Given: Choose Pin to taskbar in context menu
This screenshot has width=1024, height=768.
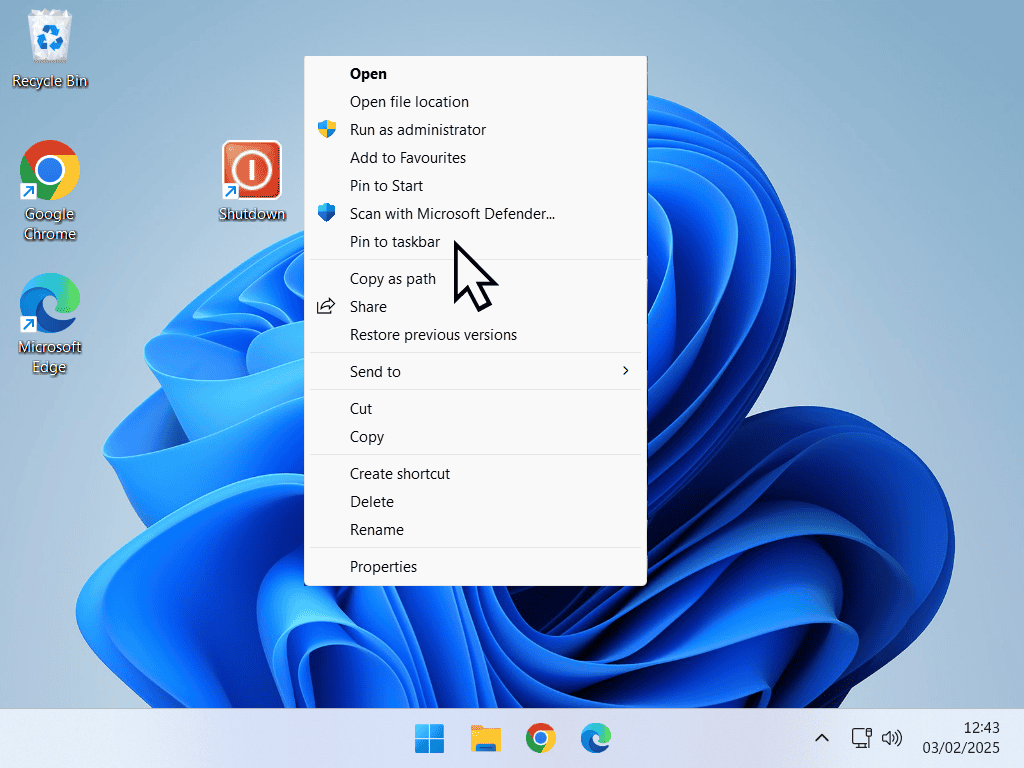Looking at the screenshot, I should pos(395,241).
